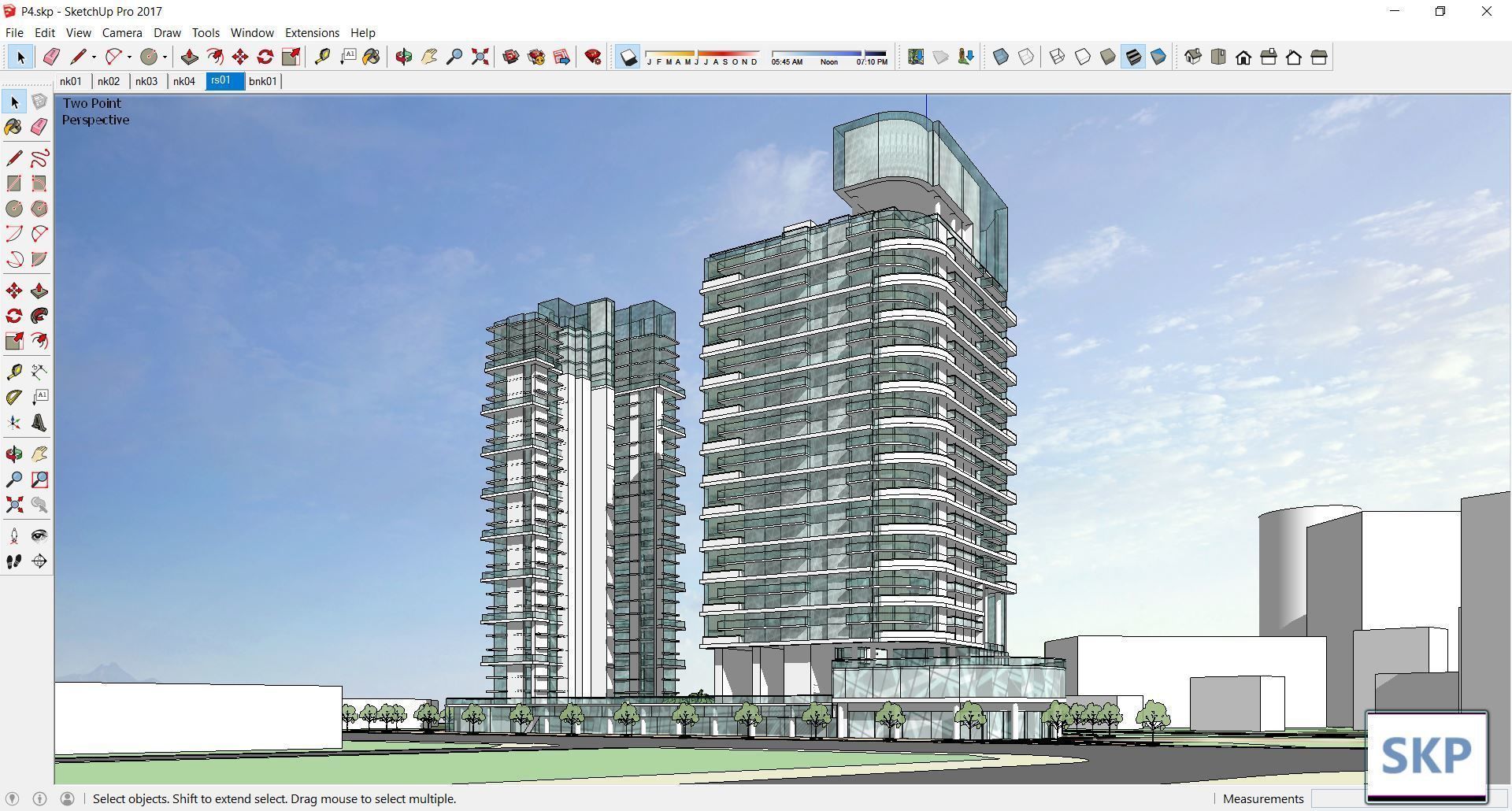The height and width of the screenshot is (811, 1512).
Task: Select the Follow Me tool
Action: click(39, 316)
